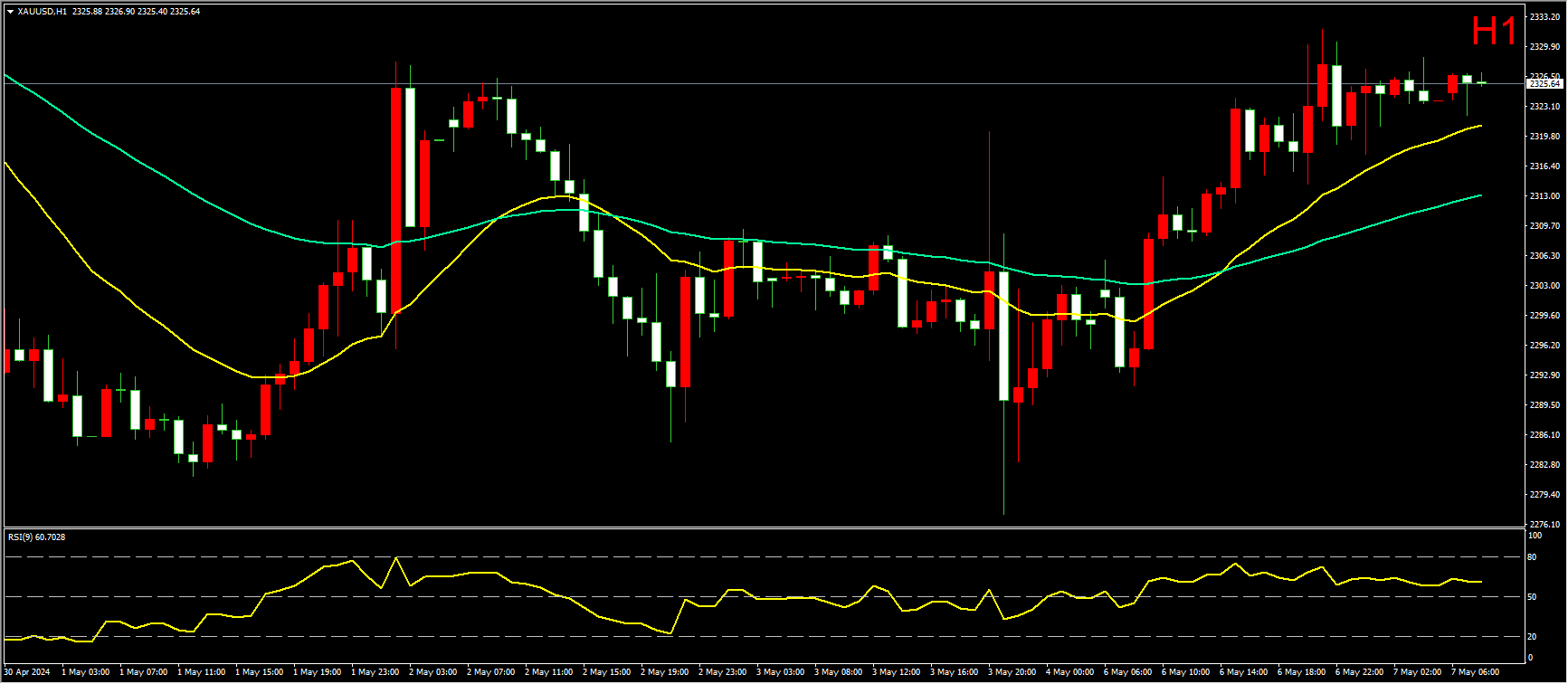Click the RSI scale level 50
Image resolution: width=1568 pixels, height=684 pixels.
pos(1532,597)
